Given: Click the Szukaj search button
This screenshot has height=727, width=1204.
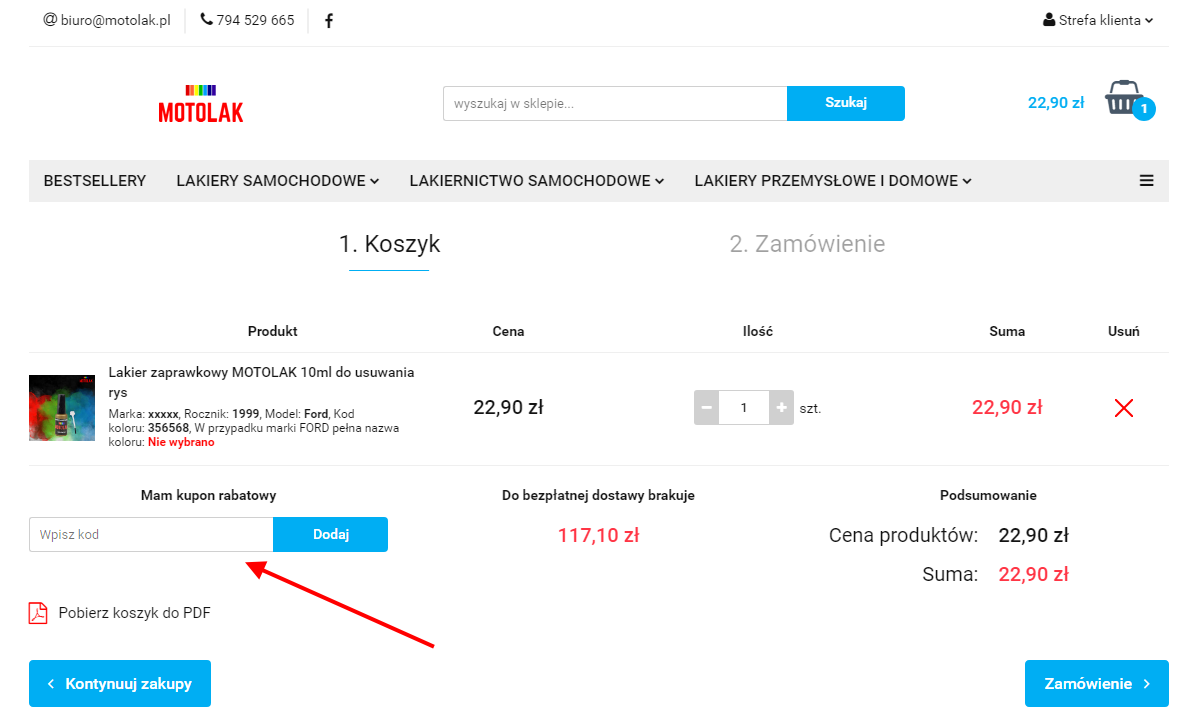Looking at the screenshot, I should 846,103.
